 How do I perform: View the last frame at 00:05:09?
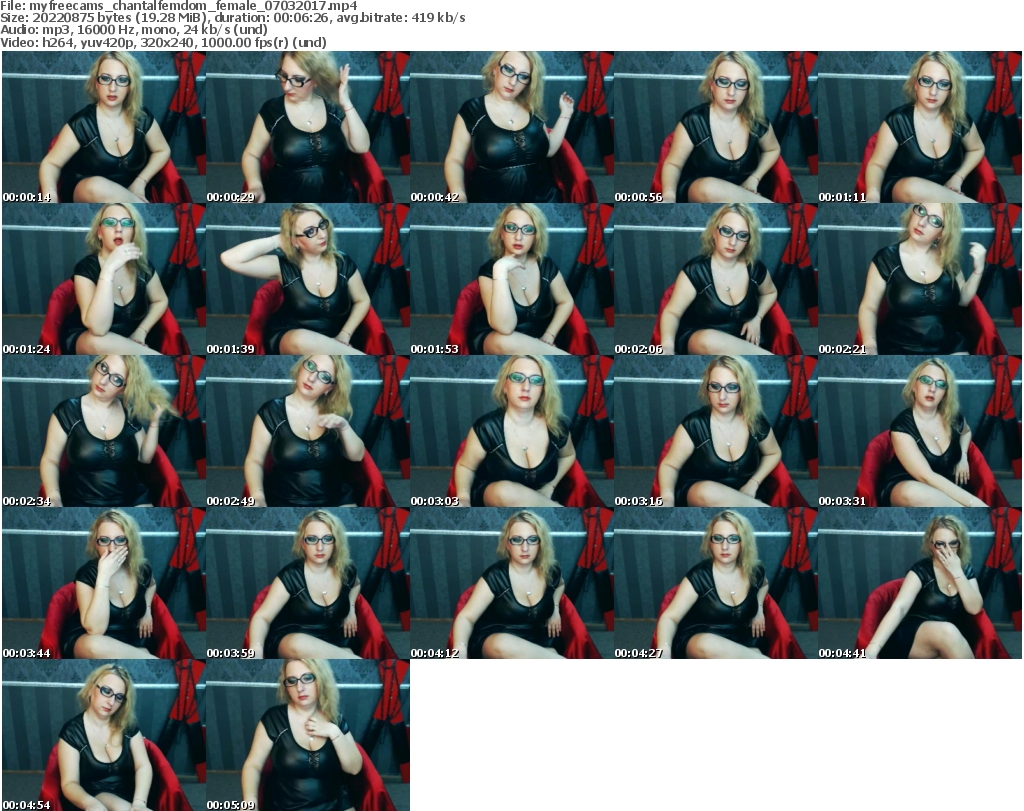[x=308, y=735]
